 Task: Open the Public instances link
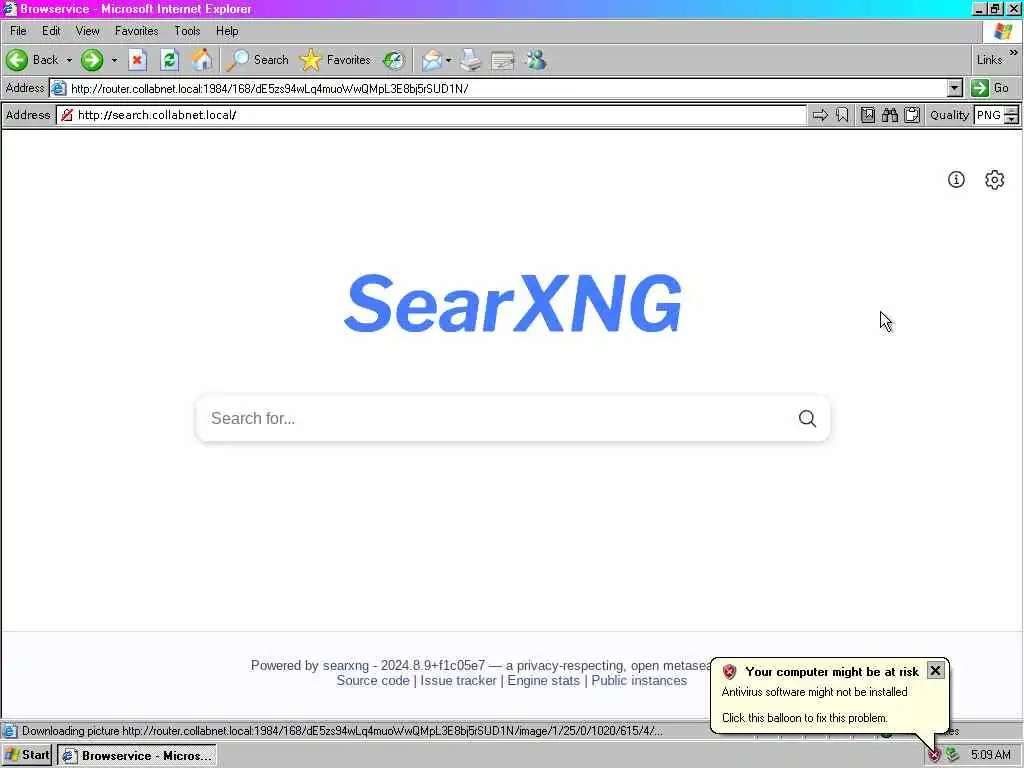click(x=639, y=680)
